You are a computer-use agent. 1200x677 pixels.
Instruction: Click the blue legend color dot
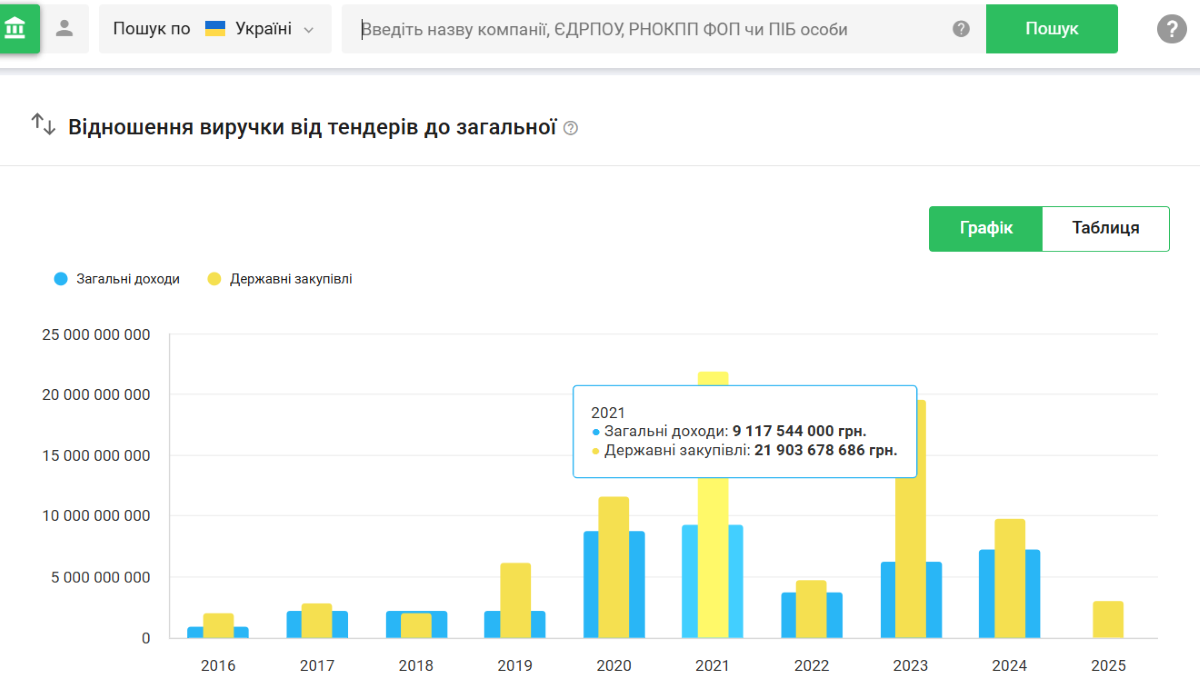tap(61, 279)
